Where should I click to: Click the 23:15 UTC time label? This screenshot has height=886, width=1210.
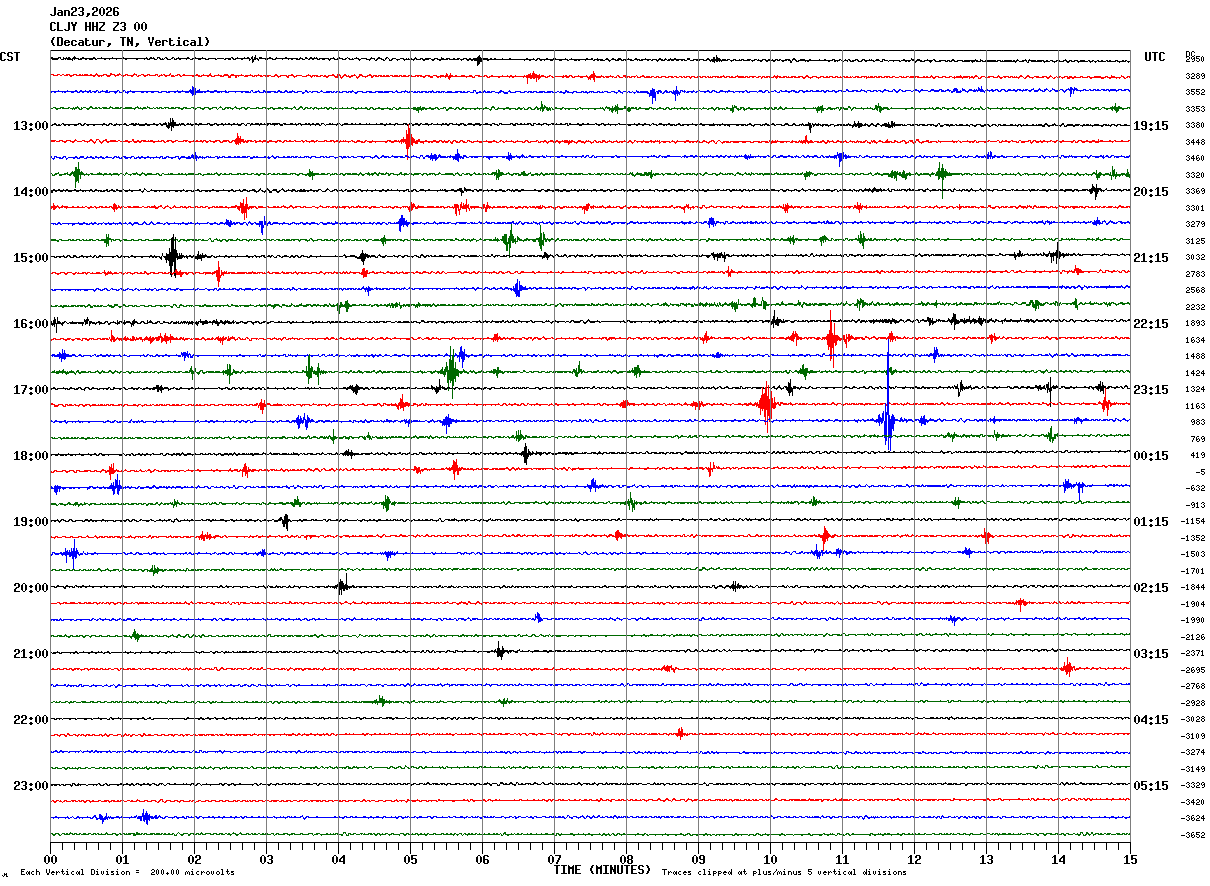pos(1150,390)
